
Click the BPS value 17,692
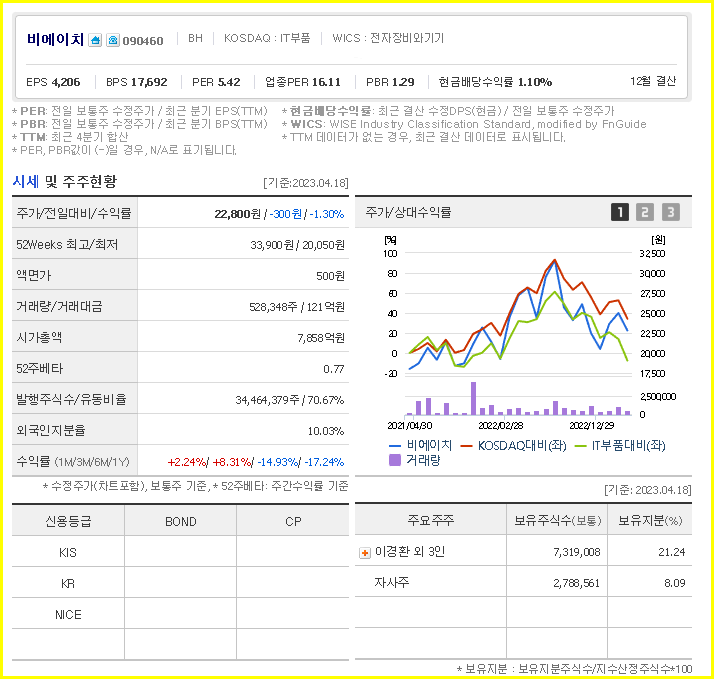(x=149, y=82)
